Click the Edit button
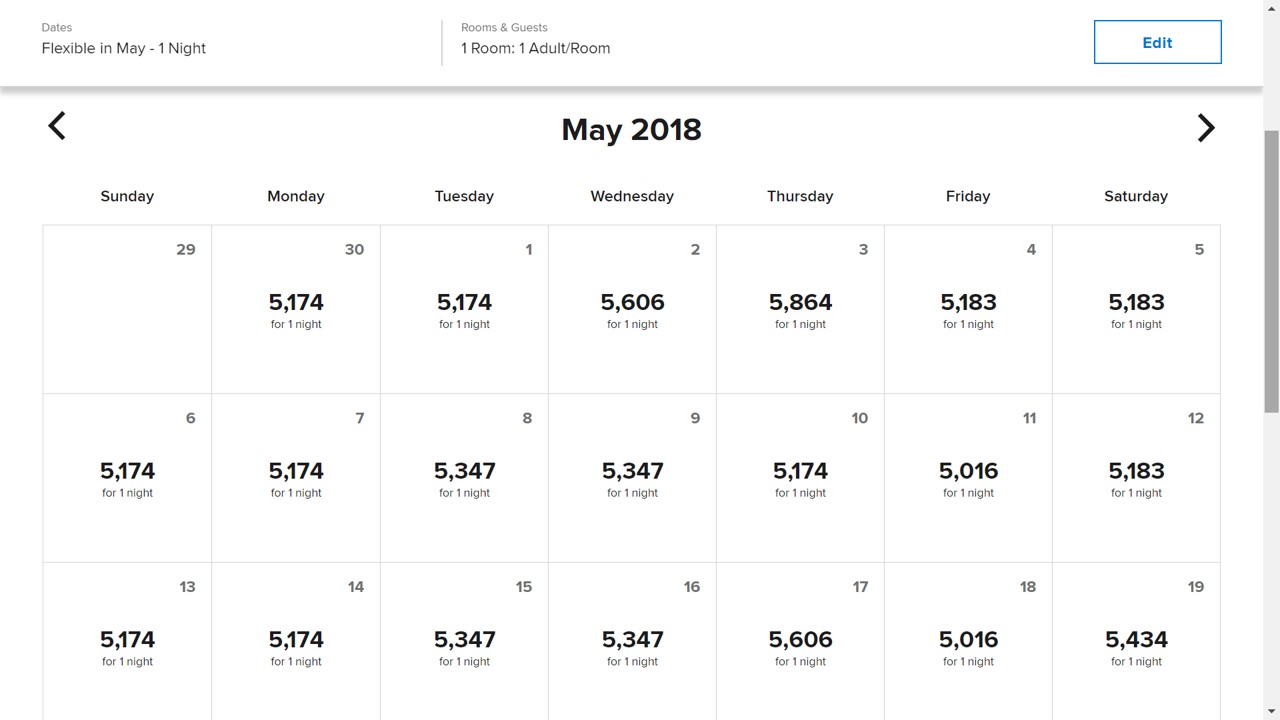The width and height of the screenshot is (1280, 720). click(x=1157, y=42)
